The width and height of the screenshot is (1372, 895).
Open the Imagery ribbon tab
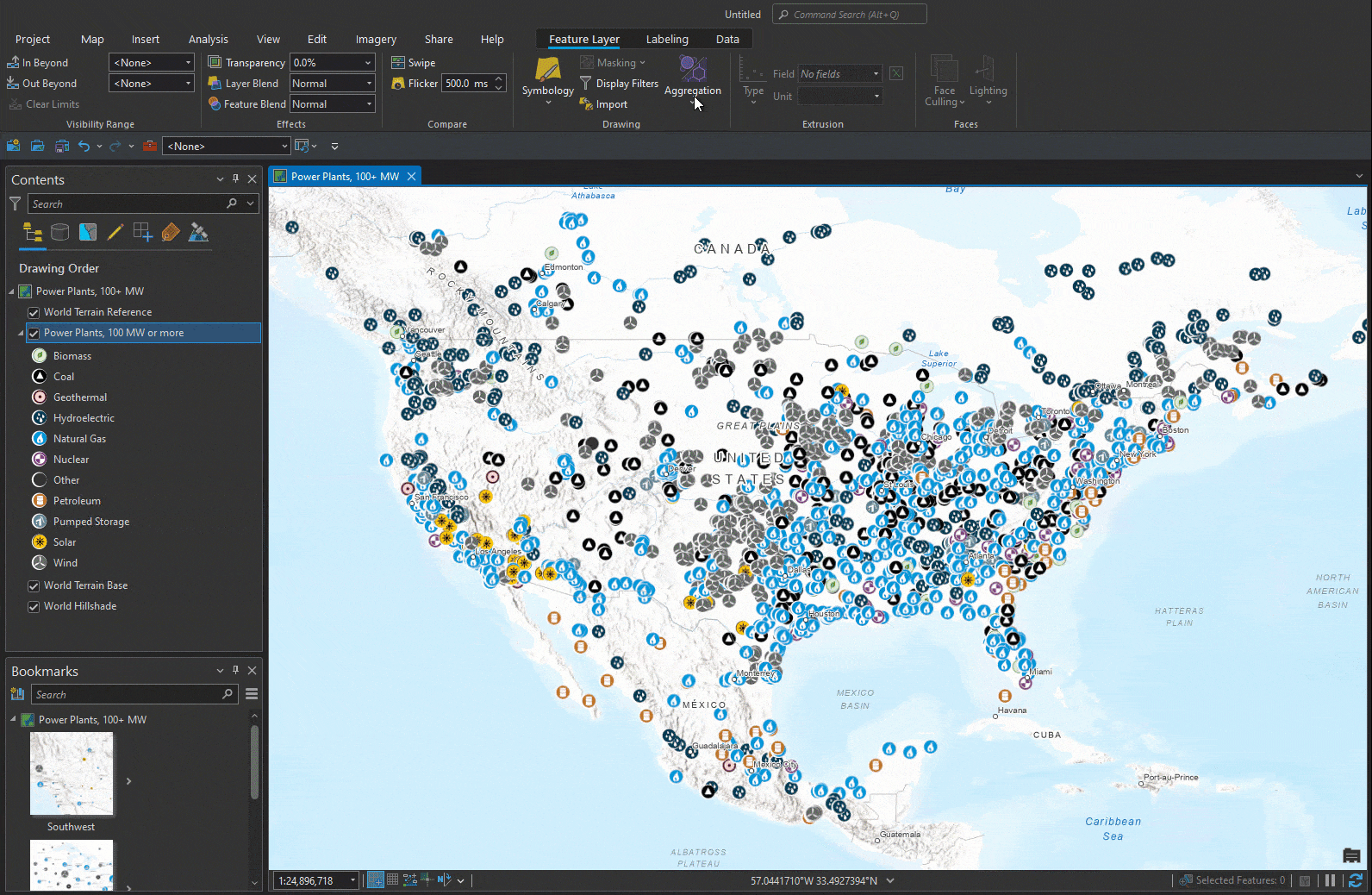click(376, 40)
